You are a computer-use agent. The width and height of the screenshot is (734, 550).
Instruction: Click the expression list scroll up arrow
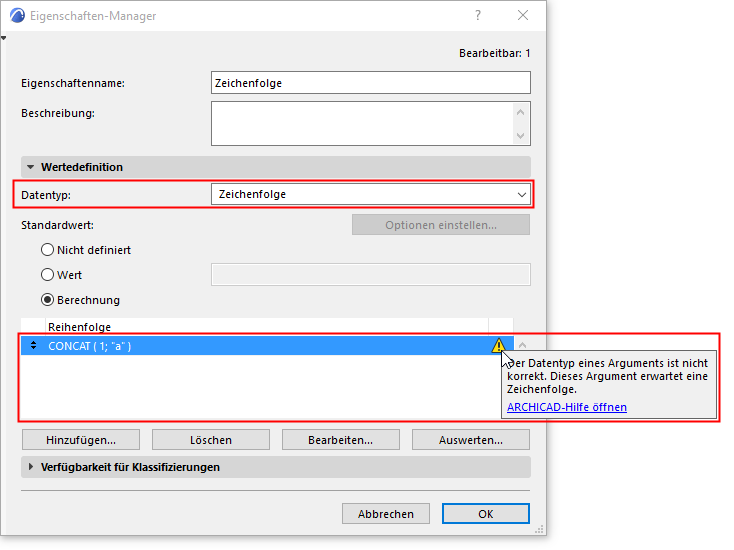[522, 345]
